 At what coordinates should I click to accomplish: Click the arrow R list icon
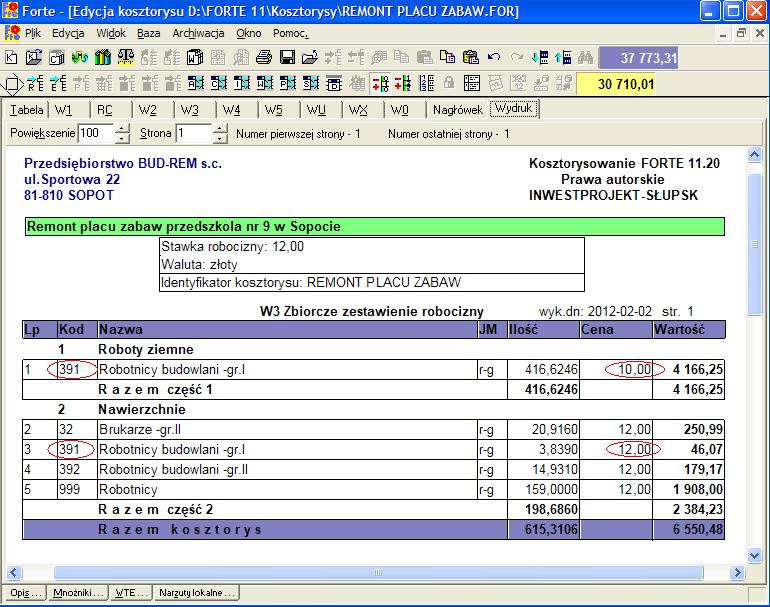(35, 83)
